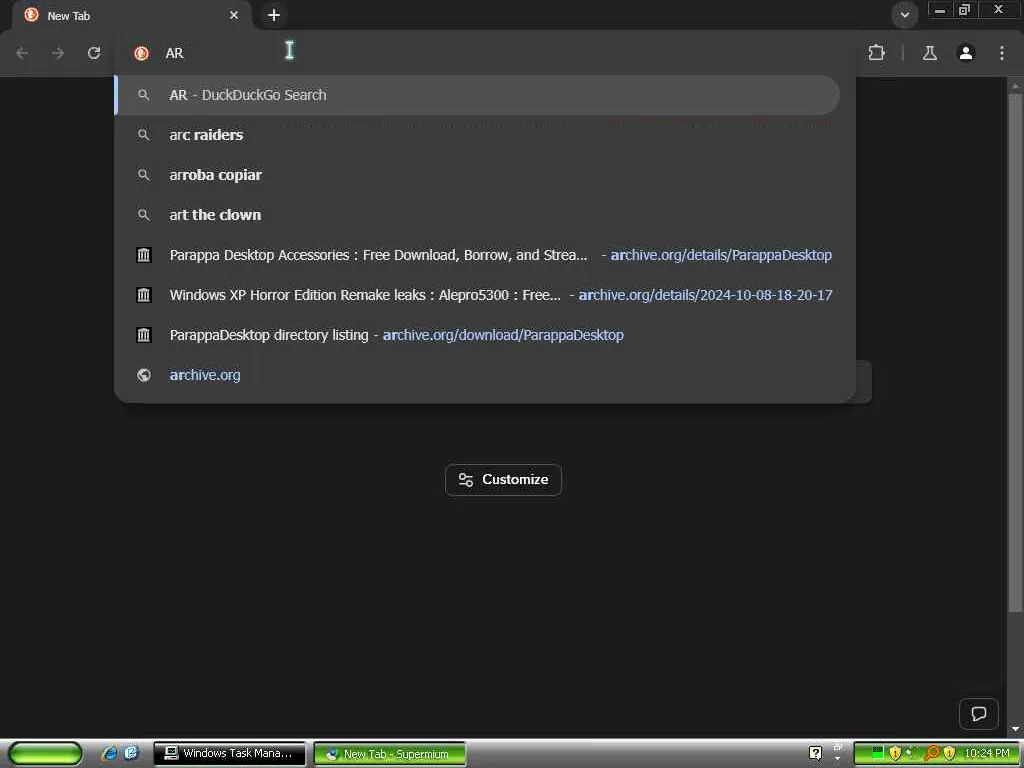
Task: Click the 10:24 PM clock
Action: point(987,754)
